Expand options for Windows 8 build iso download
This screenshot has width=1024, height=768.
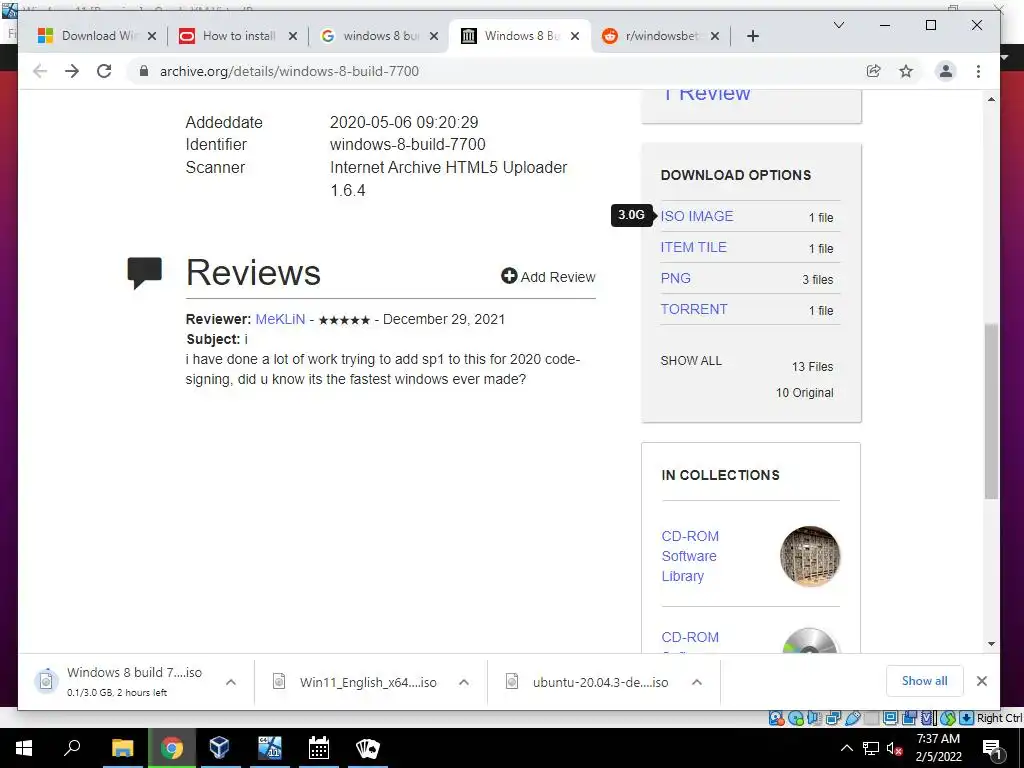231,682
